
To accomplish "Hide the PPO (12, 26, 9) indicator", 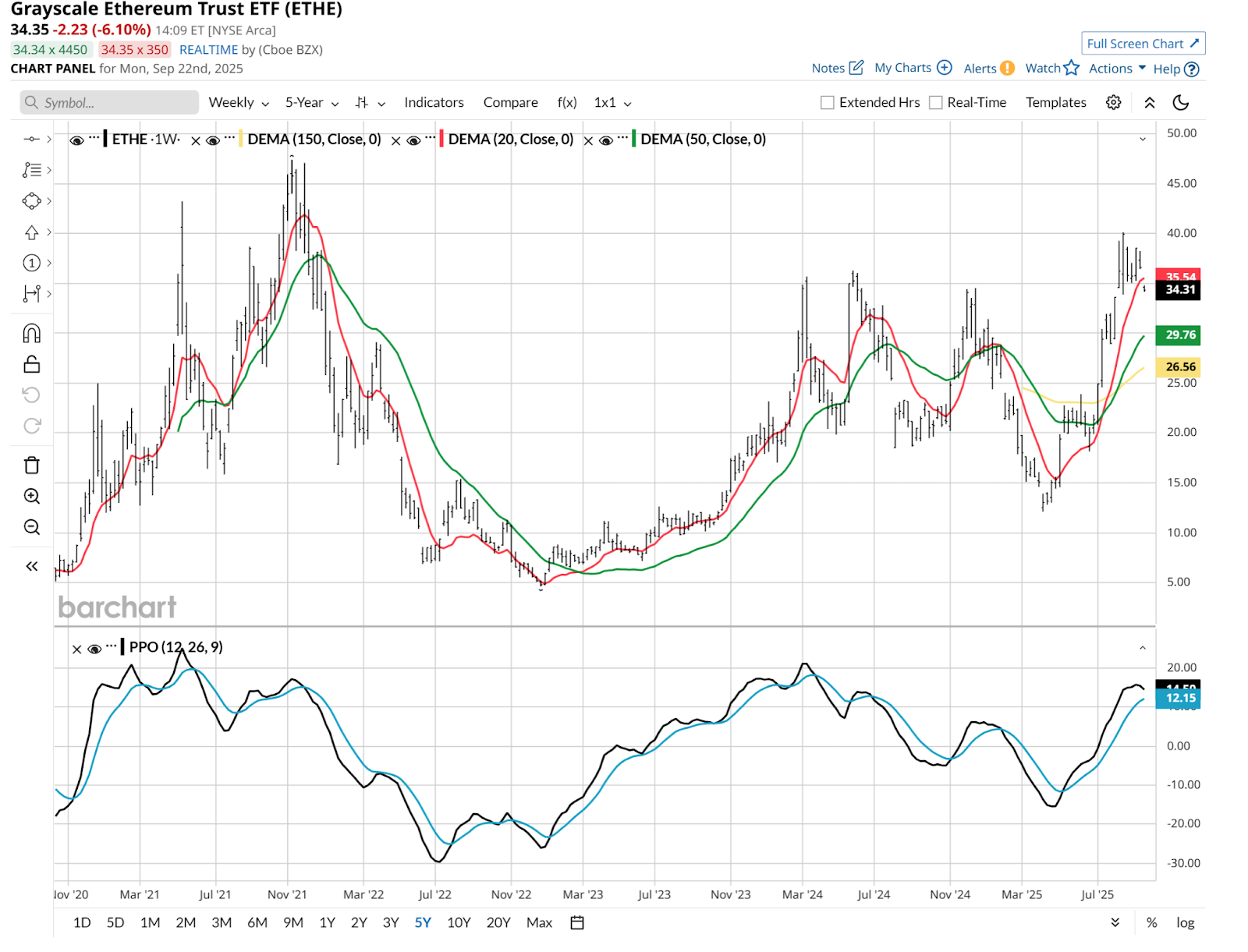I will click(x=94, y=649).
